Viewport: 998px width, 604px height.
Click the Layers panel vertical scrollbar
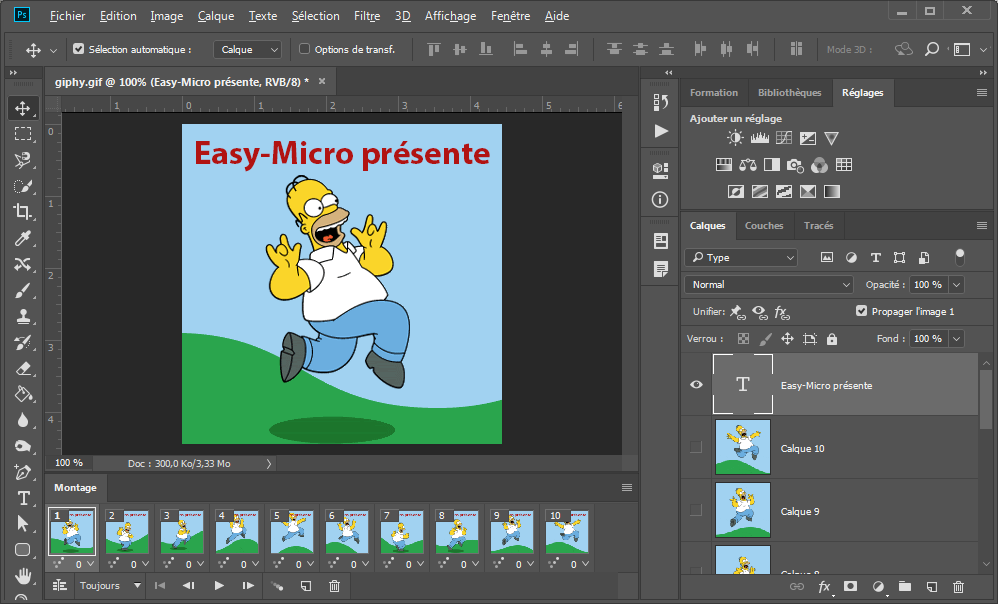(986, 401)
